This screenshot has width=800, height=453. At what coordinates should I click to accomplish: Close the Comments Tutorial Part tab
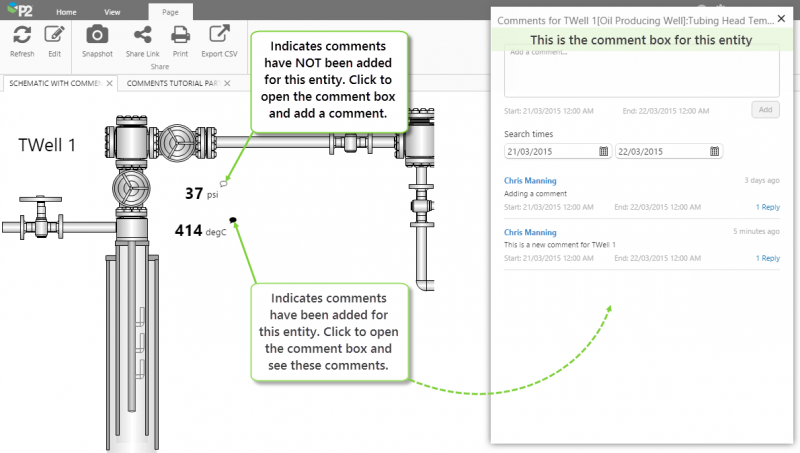click(x=227, y=83)
